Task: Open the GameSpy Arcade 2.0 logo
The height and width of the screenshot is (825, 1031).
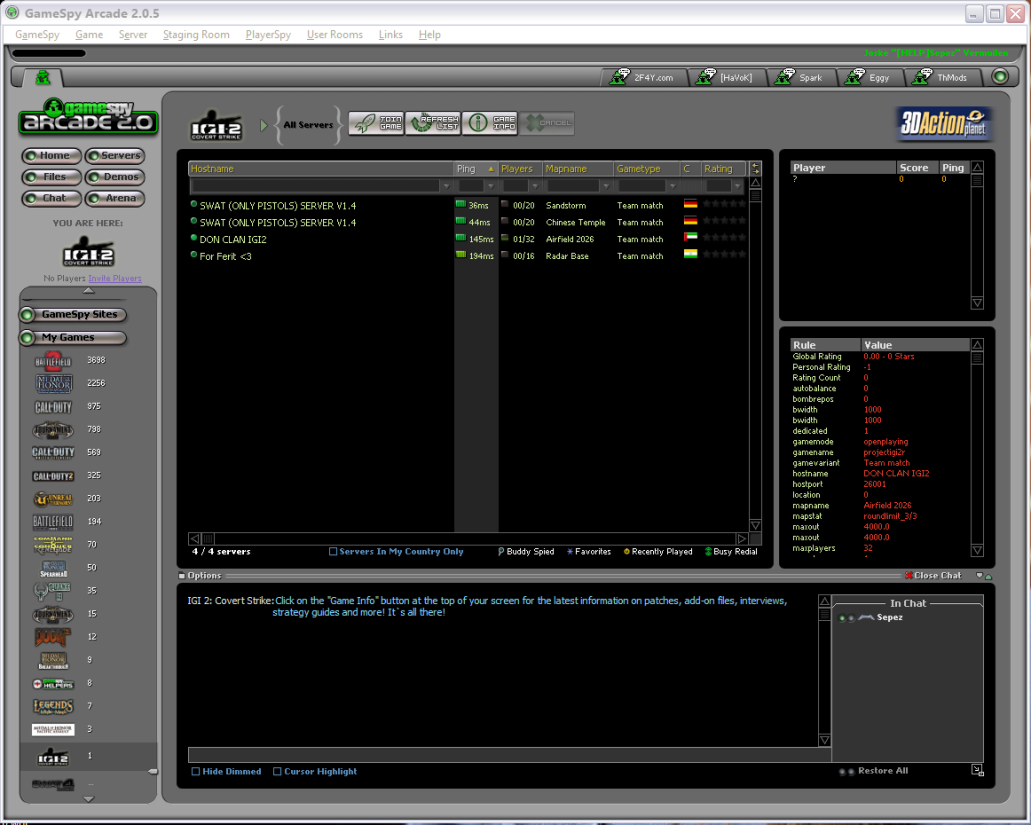Action: coord(87,117)
